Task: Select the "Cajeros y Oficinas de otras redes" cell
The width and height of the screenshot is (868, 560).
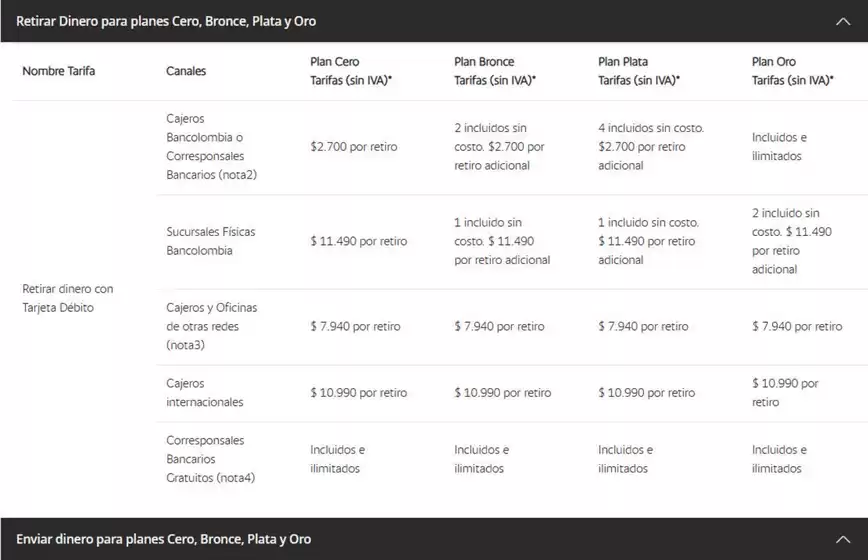Action: [205, 326]
